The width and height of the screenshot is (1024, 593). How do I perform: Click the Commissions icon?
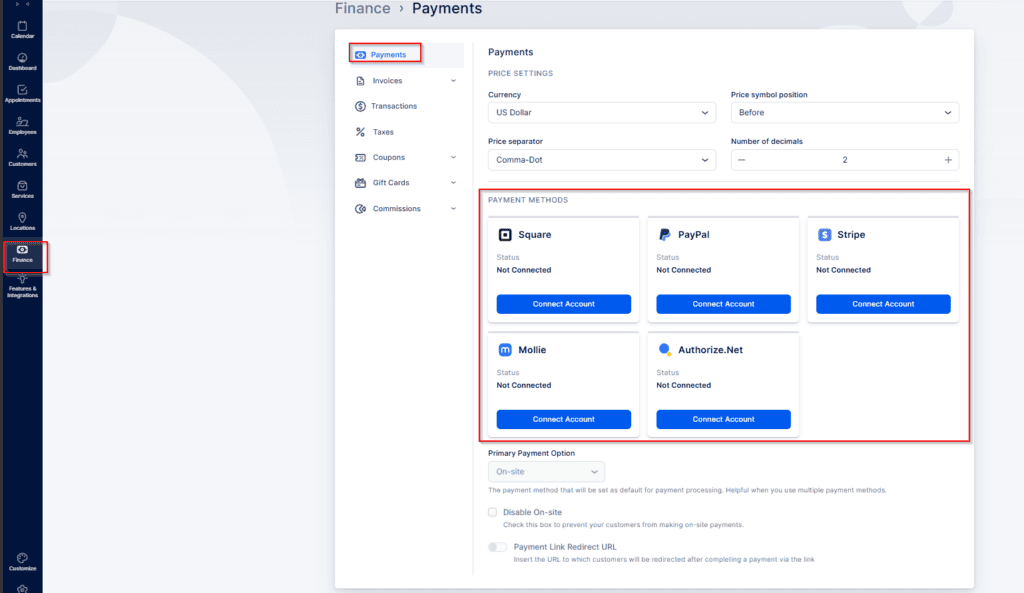(360, 209)
